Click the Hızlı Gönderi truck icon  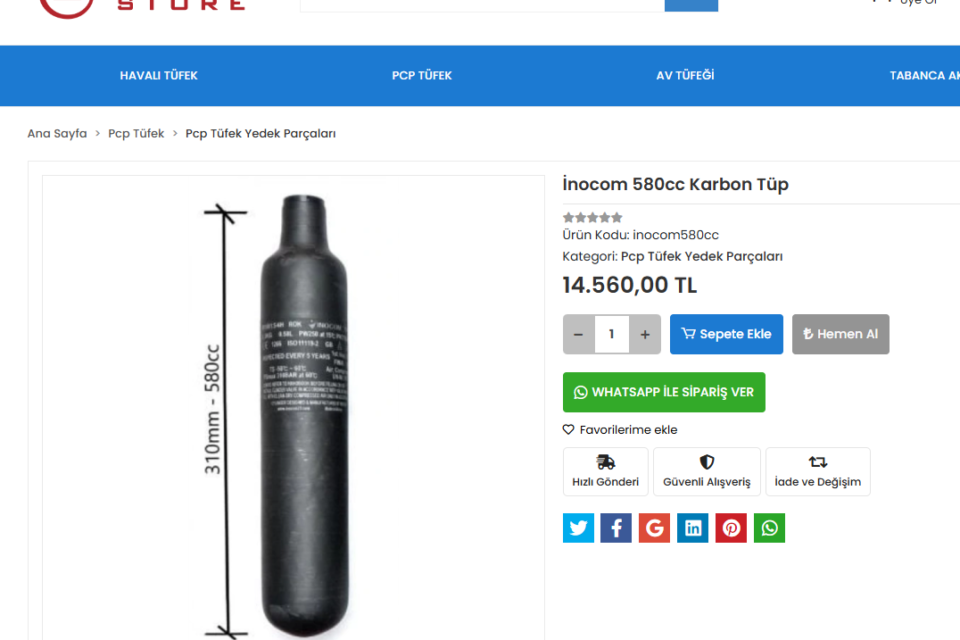[605, 463]
